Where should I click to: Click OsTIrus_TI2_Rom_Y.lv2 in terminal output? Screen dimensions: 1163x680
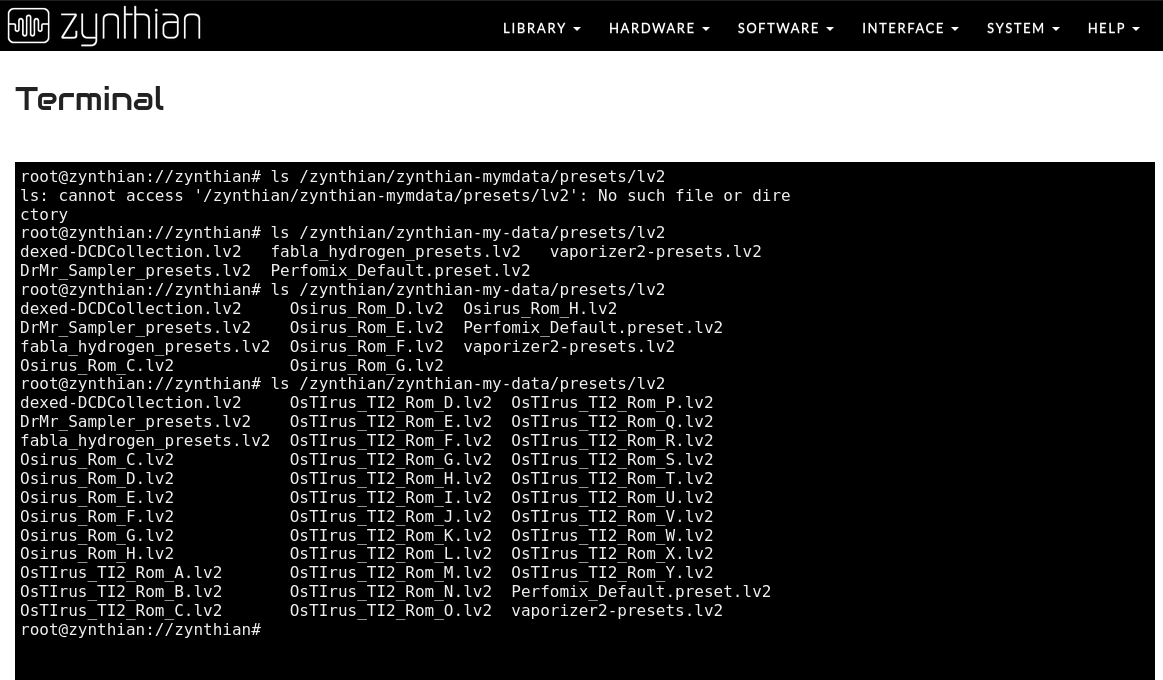click(612, 573)
